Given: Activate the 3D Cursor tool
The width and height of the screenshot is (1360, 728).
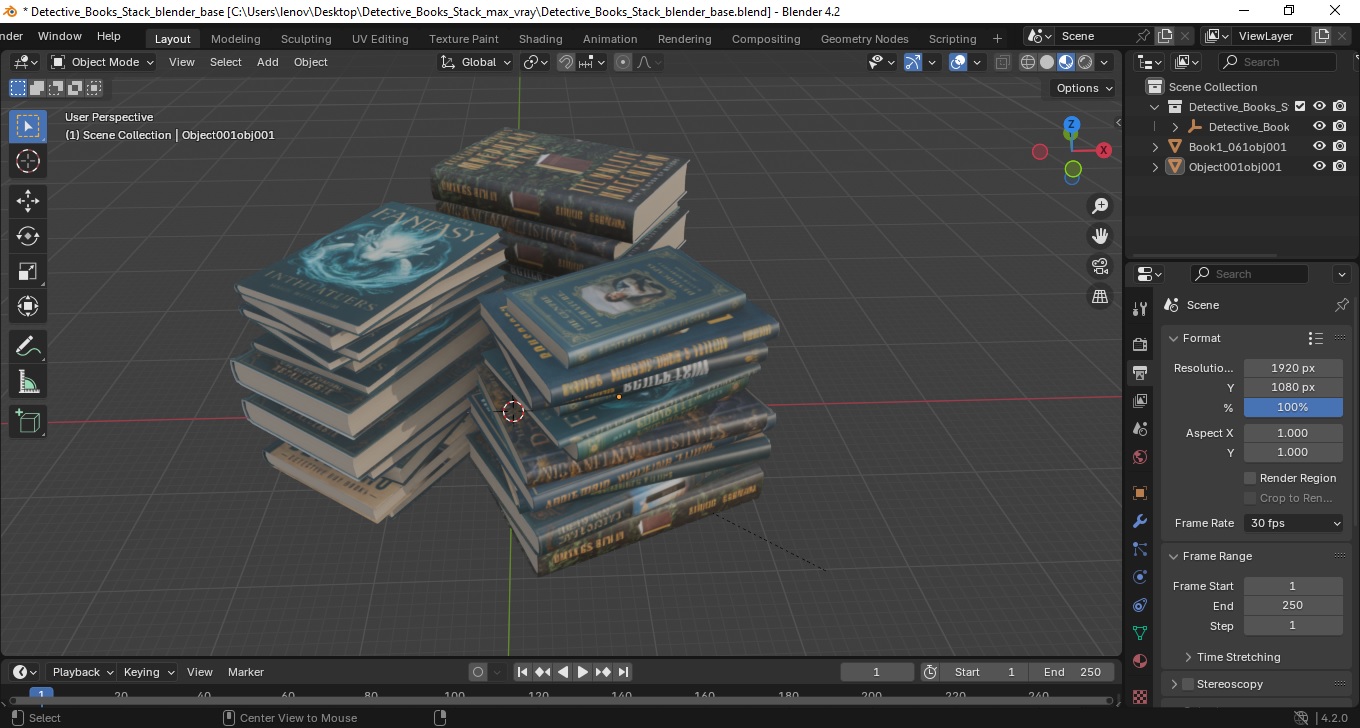Looking at the screenshot, I should 28,161.
